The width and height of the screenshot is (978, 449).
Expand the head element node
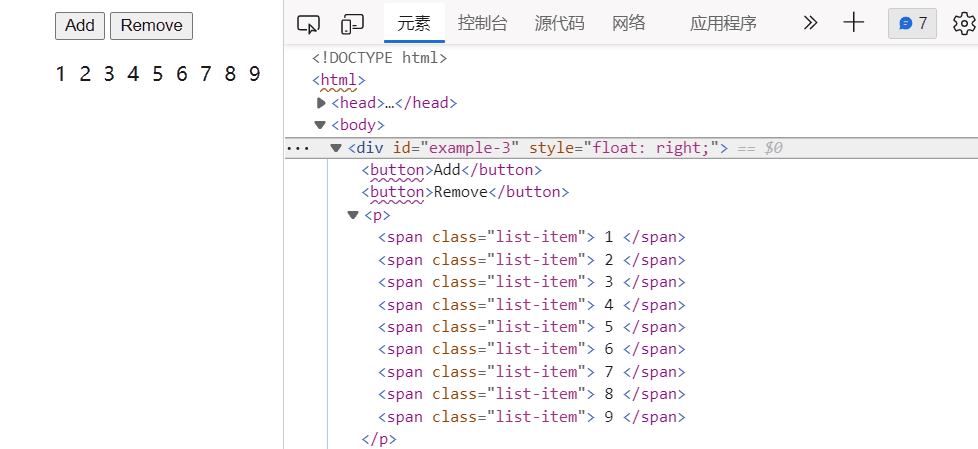[x=321, y=103]
